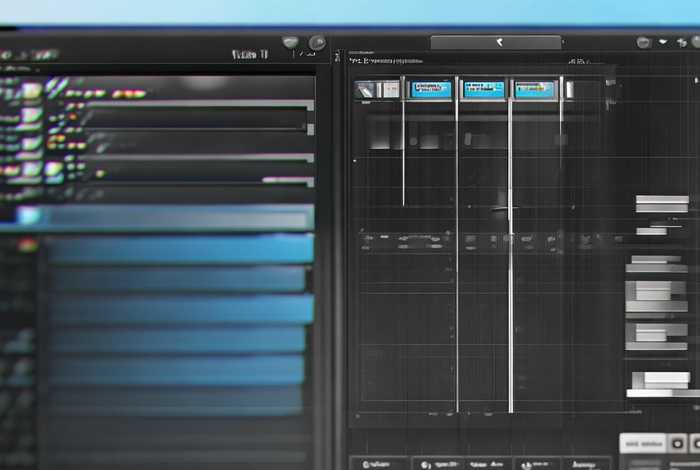Click the gray diagonal-striped thumbnail beside the clips

coord(365,90)
